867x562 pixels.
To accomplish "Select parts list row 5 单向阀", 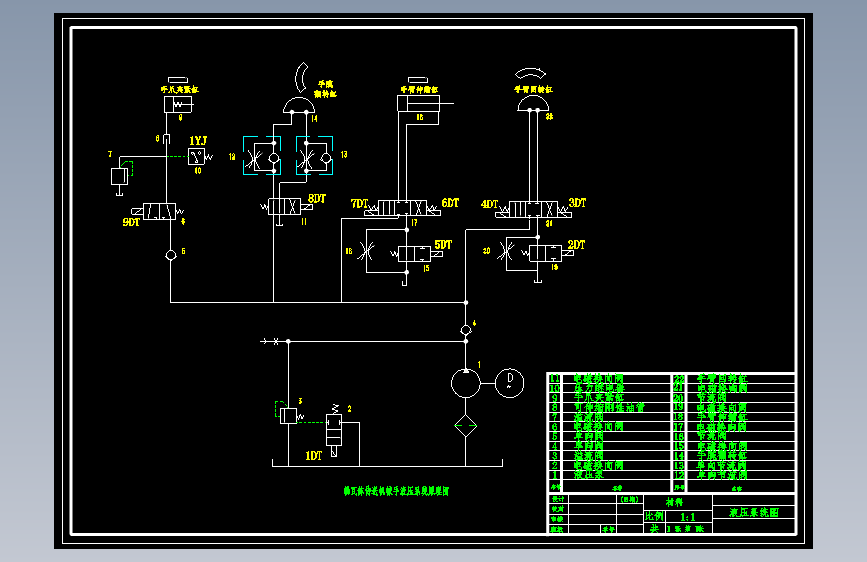I will click(609, 436).
